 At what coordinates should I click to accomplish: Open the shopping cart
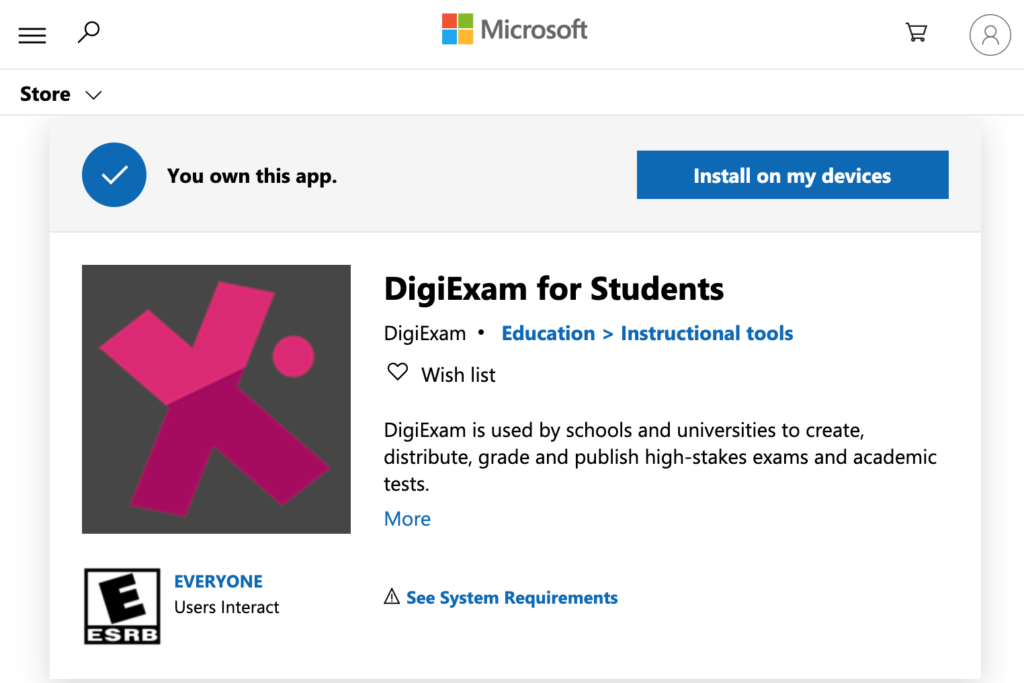916,32
